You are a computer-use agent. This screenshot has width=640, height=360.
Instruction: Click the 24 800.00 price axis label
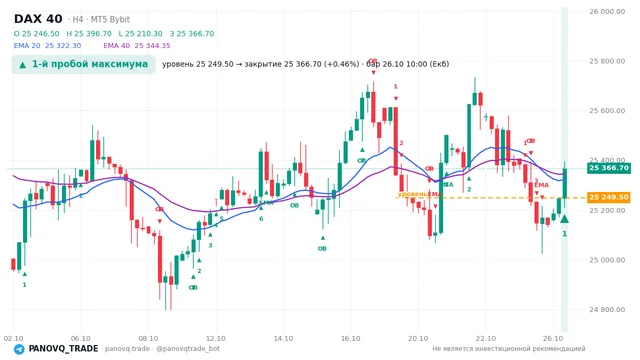click(x=607, y=309)
